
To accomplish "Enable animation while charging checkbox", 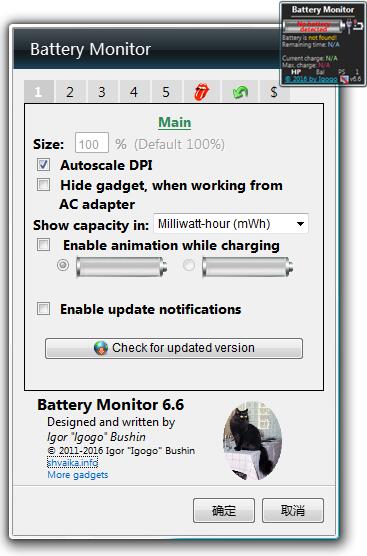I will [x=44, y=245].
